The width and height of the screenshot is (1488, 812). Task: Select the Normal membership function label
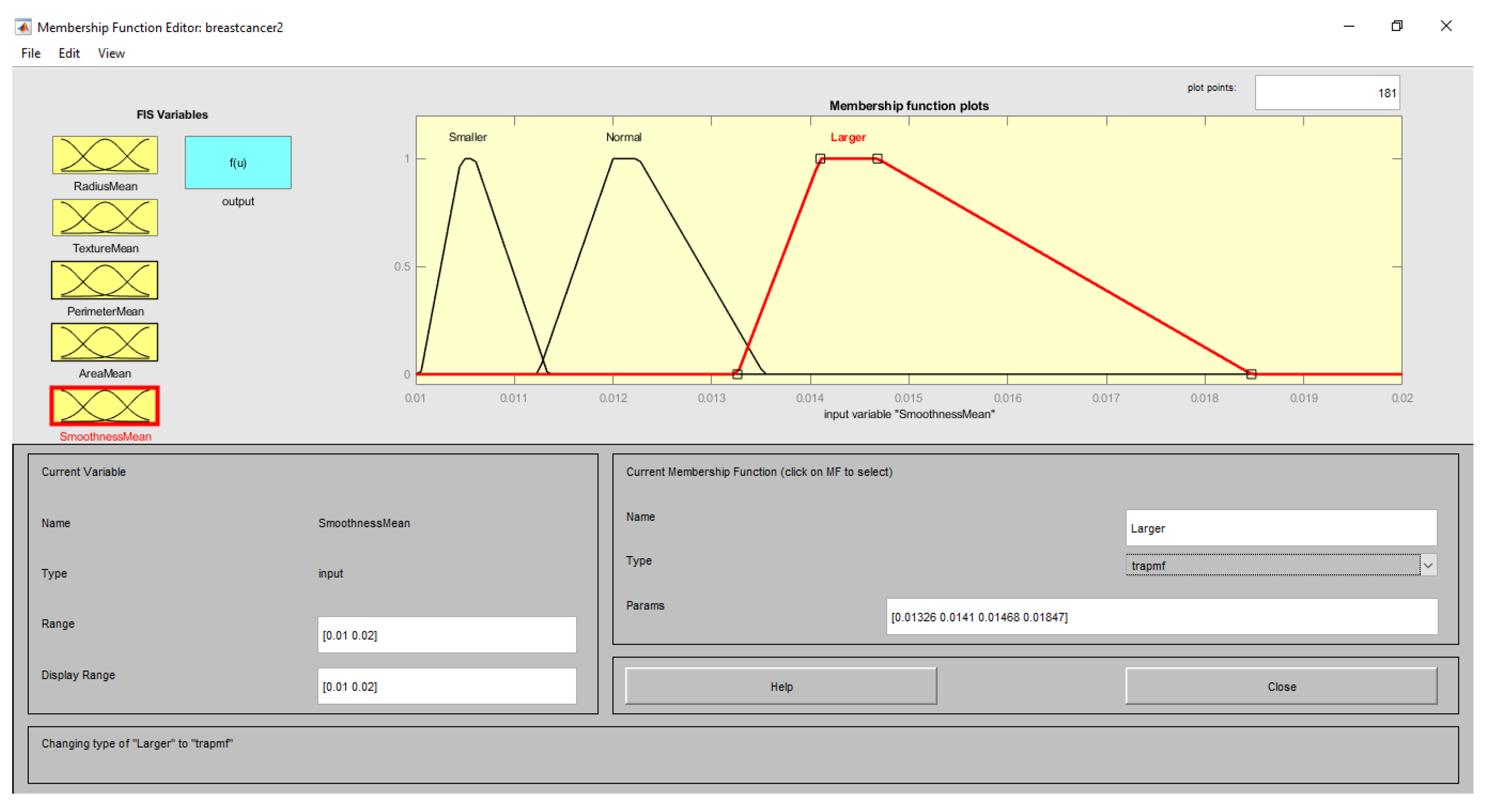point(623,137)
